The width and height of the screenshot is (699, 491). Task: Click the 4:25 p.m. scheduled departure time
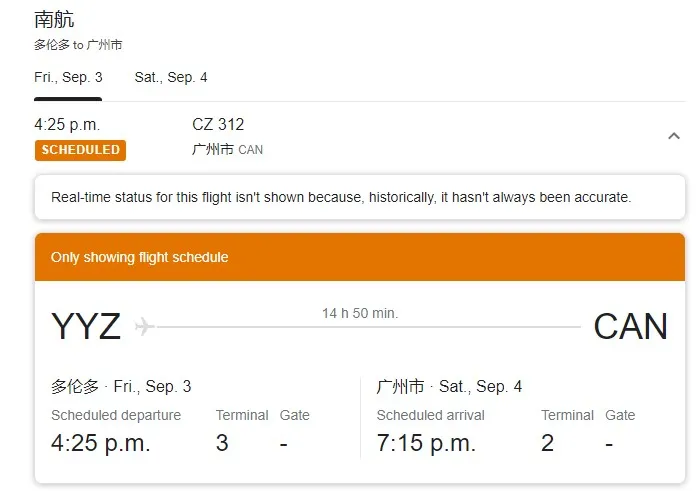click(101, 443)
